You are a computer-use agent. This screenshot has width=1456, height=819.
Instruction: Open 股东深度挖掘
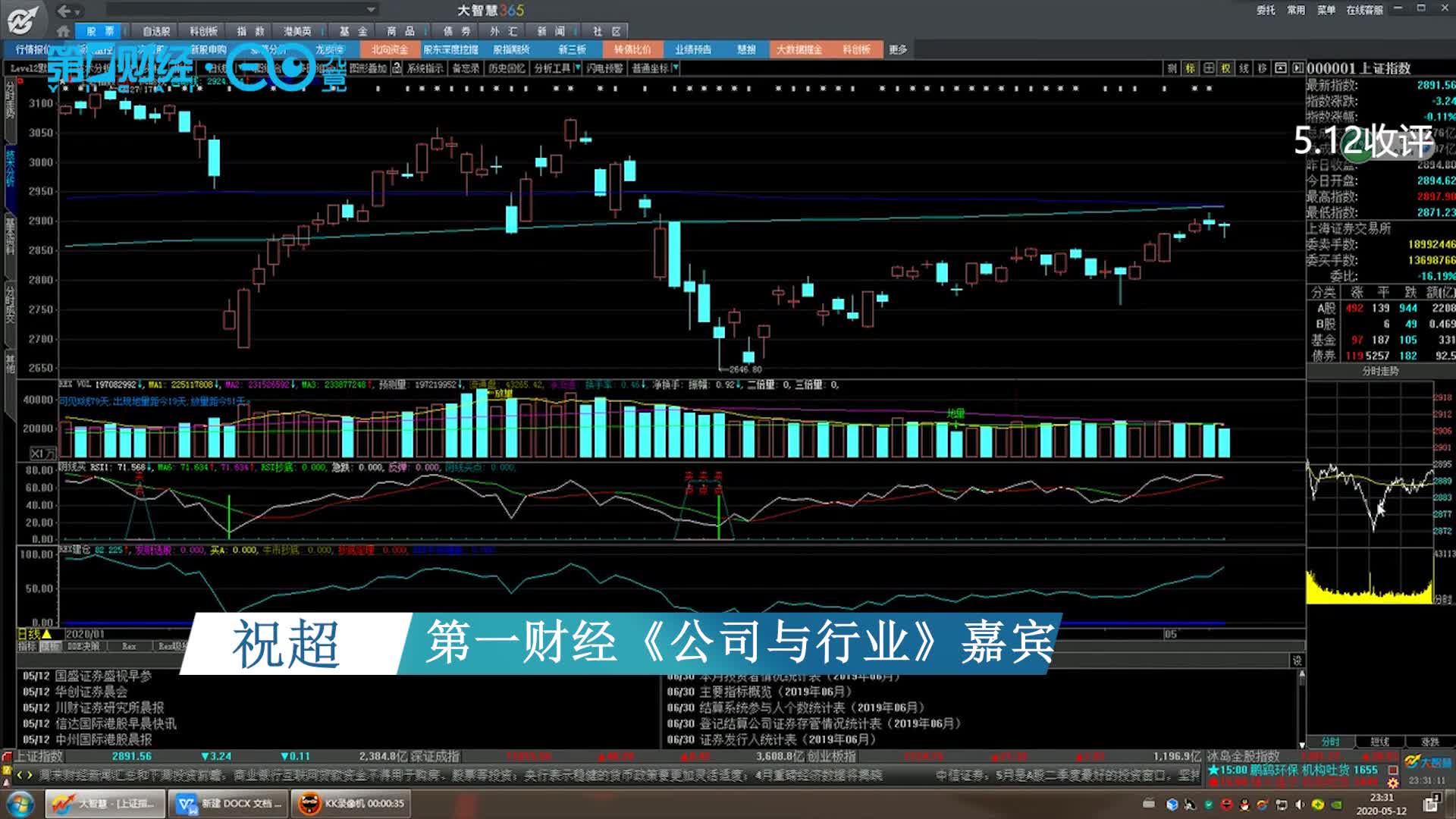450,49
